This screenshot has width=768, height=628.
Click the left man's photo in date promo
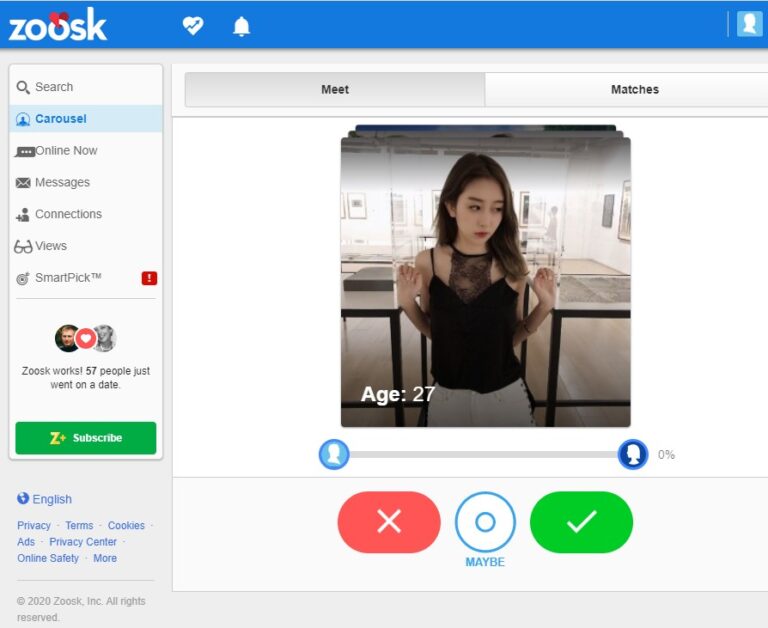(x=67, y=338)
